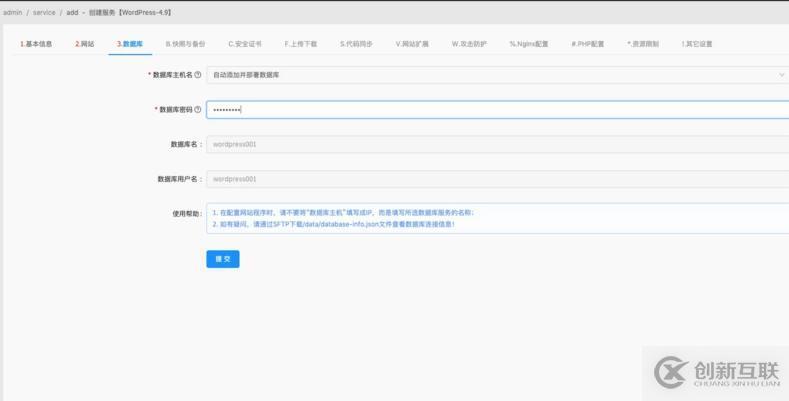Switch to the C.安全证书 tab
The width and height of the screenshot is (789, 401).
coord(245,44)
